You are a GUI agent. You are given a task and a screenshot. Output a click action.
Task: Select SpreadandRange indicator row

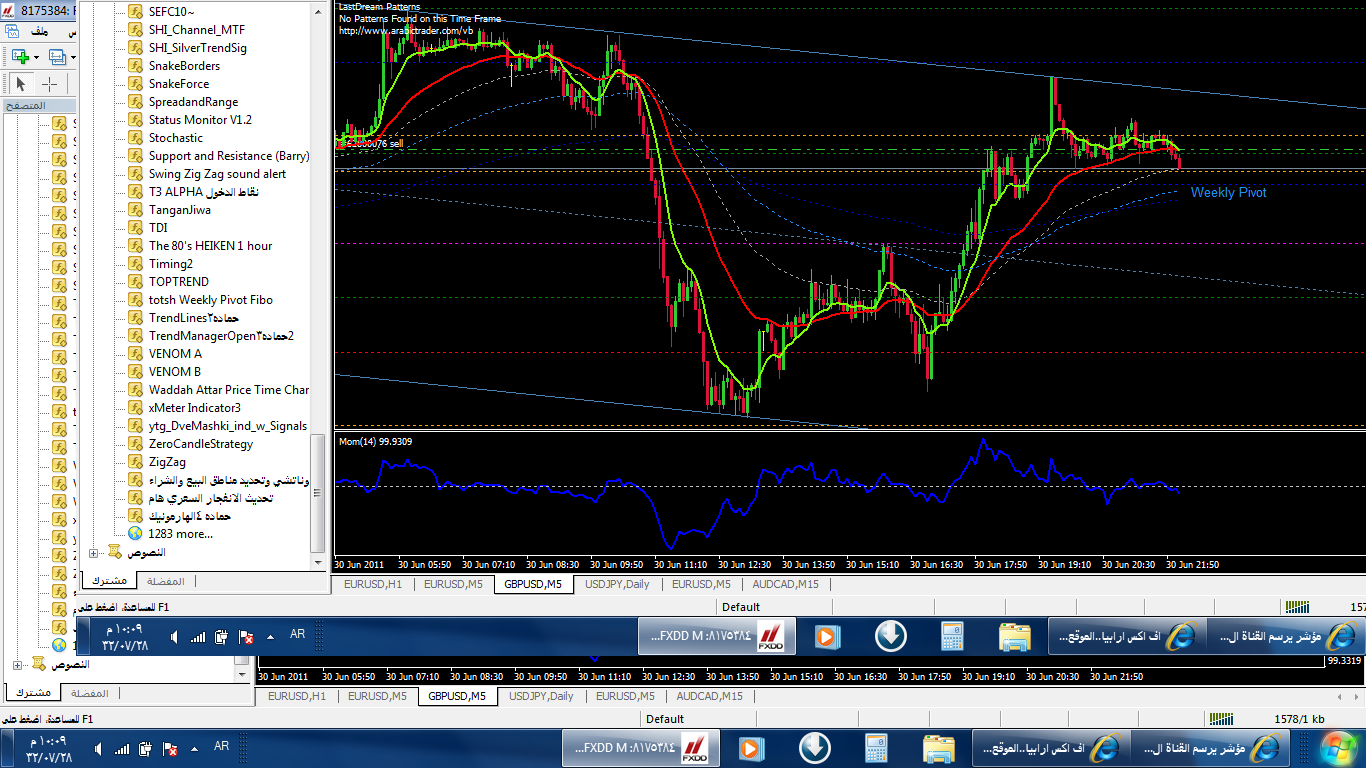193,102
